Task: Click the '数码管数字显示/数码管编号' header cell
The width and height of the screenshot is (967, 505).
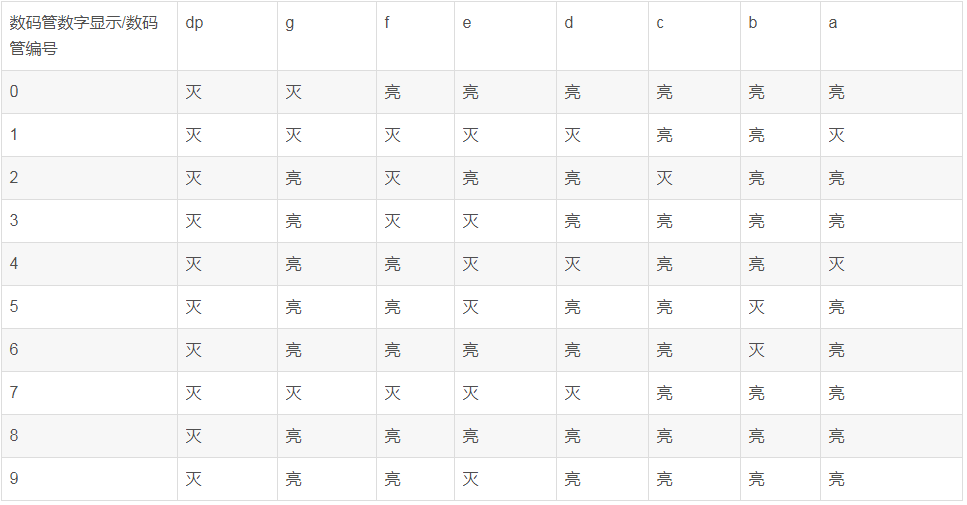Action: pos(84,35)
